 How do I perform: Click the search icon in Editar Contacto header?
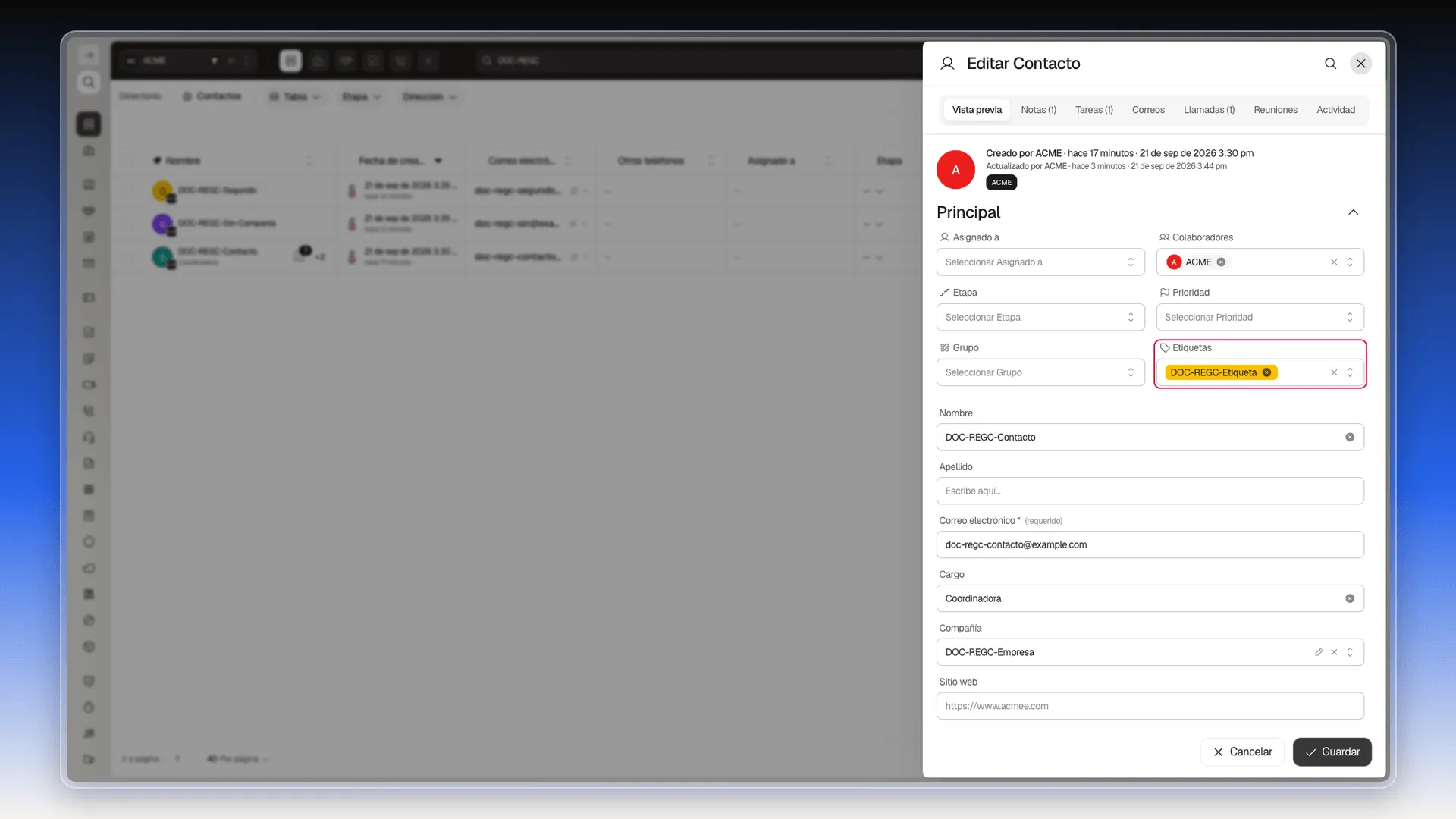[x=1330, y=64]
